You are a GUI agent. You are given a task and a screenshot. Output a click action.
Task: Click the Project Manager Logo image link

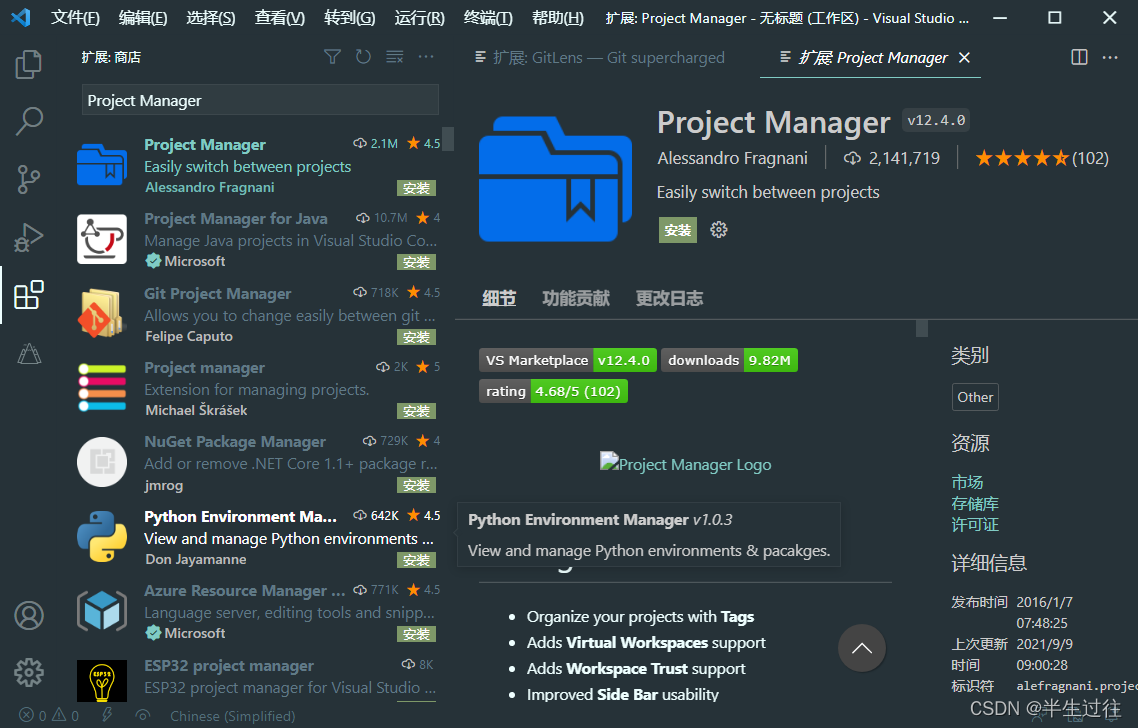tap(685, 464)
